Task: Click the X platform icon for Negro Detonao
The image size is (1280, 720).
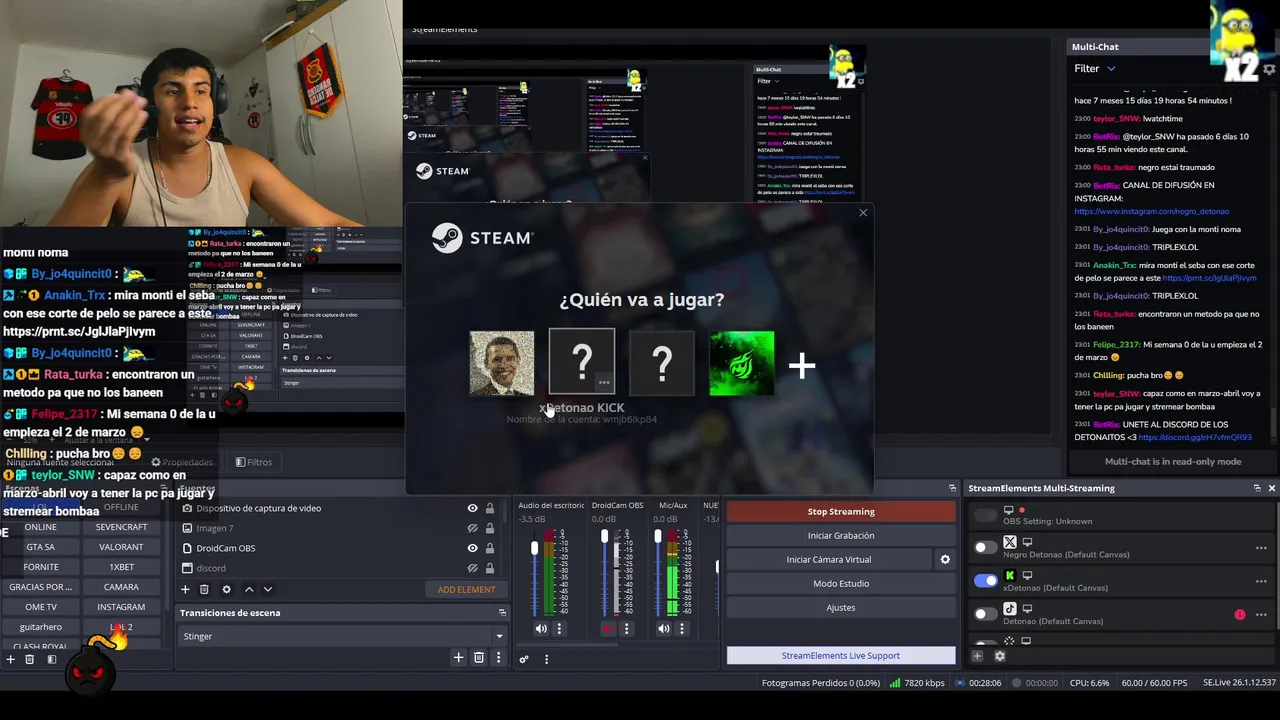Action: pos(1010,542)
